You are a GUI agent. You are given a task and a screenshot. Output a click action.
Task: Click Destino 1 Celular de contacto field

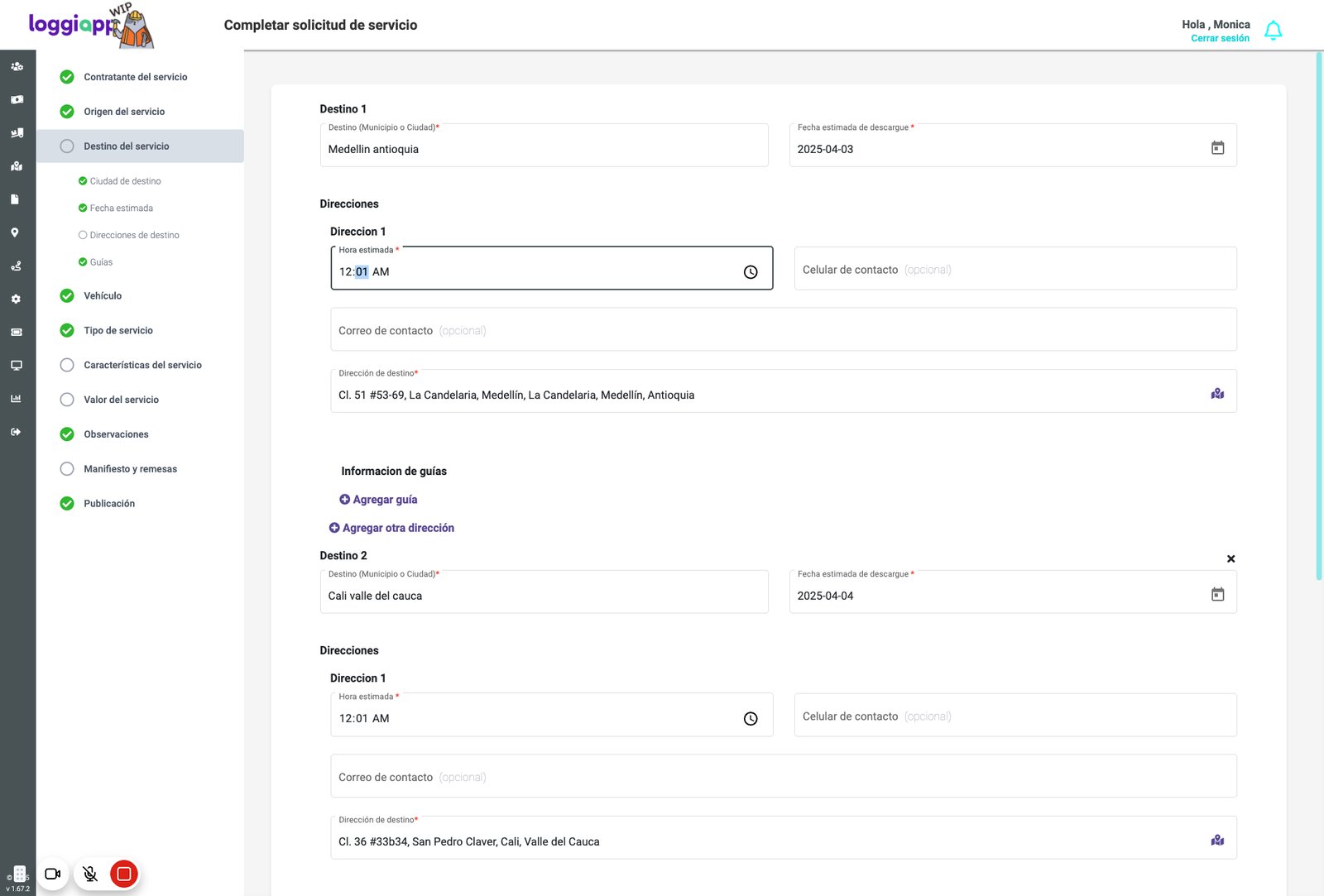tap(1015, 269)
